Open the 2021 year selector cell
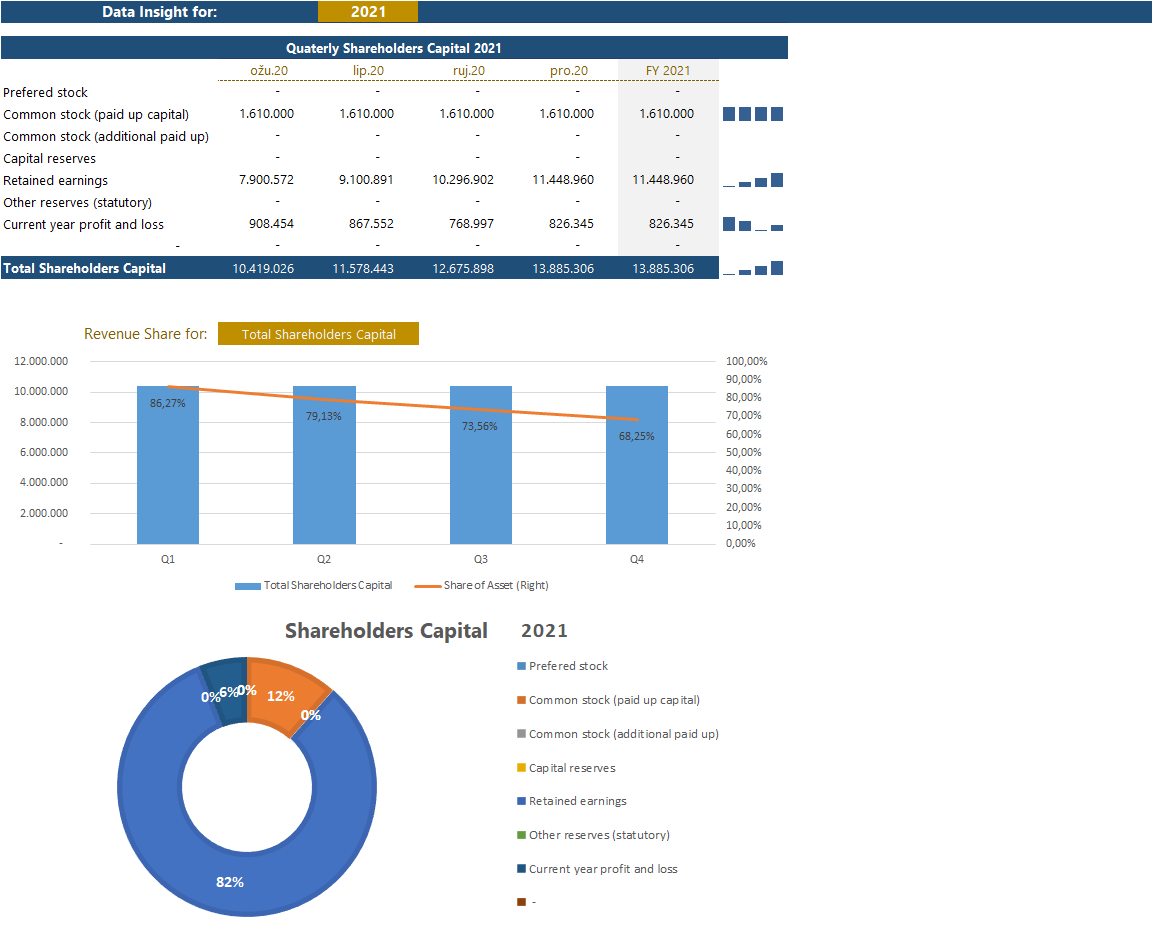 367,12
